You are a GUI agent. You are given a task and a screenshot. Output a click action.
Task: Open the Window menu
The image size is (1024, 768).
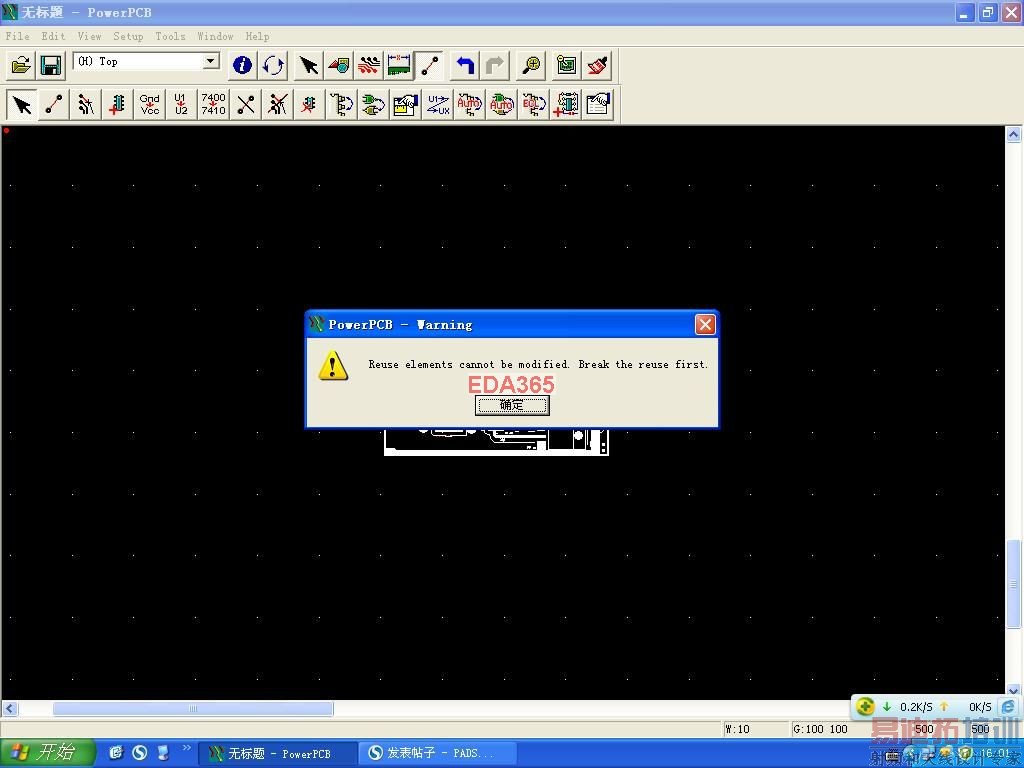[216, 36]
